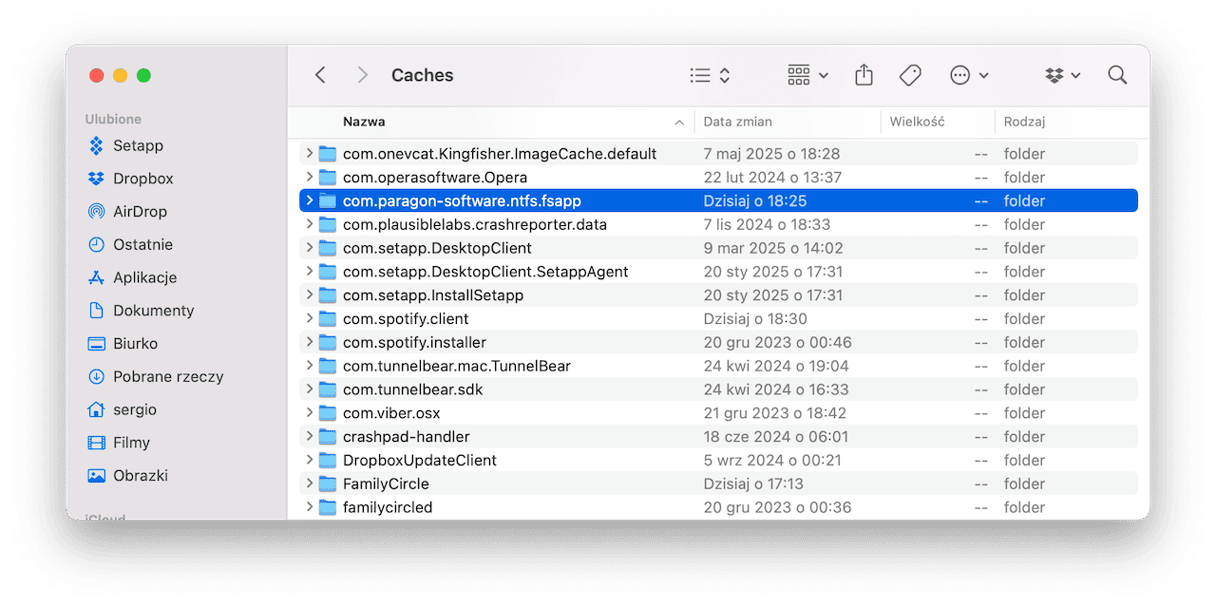Screen dimensions: 1216x607
Task: Click the com.operasoftware.Opera folder icon
Action: click(328, 178)
